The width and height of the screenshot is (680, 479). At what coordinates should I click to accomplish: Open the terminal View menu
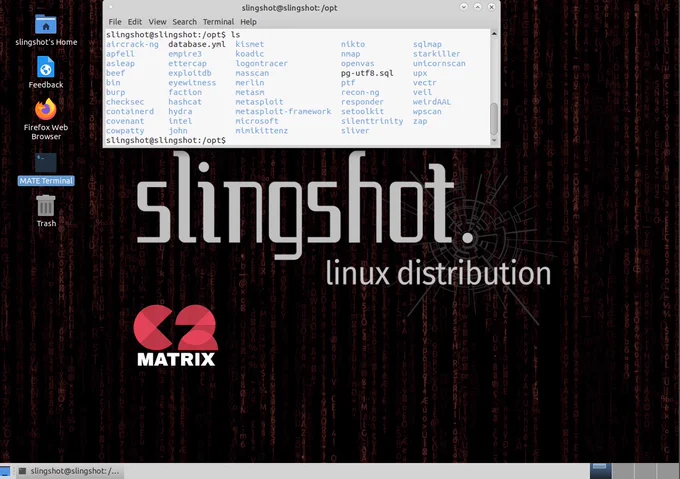point(157,22)
